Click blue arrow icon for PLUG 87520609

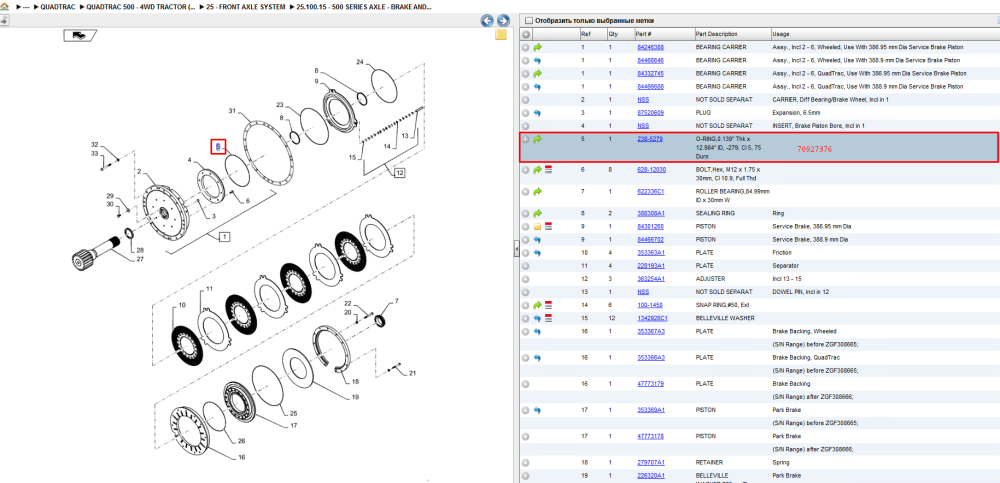(538, 113)
